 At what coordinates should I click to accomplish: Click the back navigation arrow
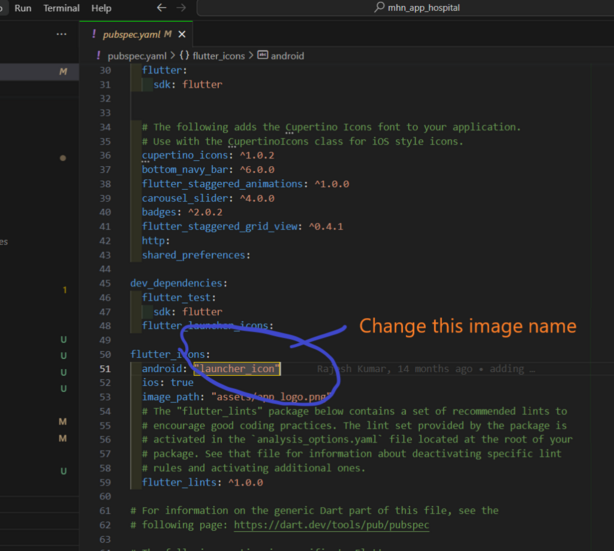tap(161, 8)
